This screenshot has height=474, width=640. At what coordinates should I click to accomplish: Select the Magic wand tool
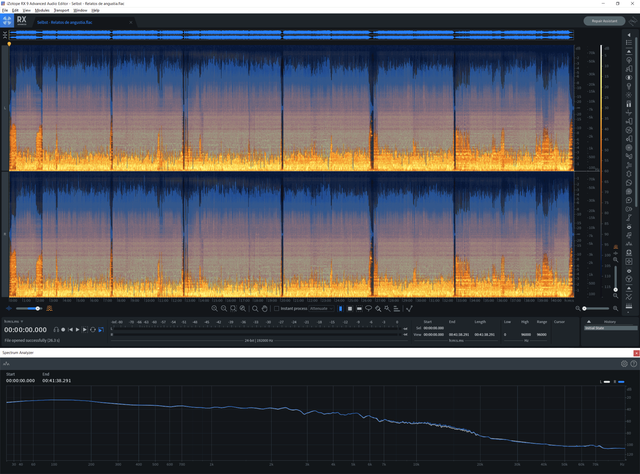point(387,309)
